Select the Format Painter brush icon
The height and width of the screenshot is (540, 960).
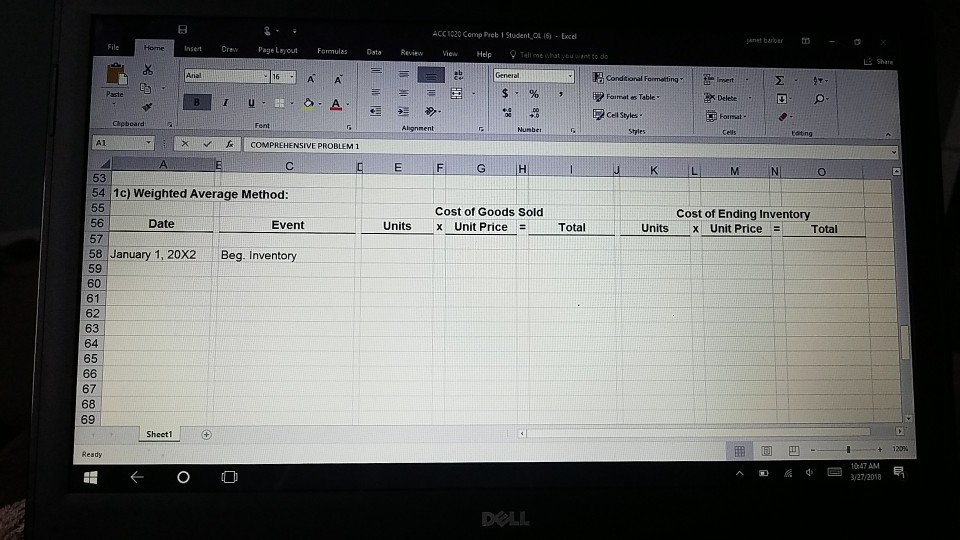[x=147, y=107]
